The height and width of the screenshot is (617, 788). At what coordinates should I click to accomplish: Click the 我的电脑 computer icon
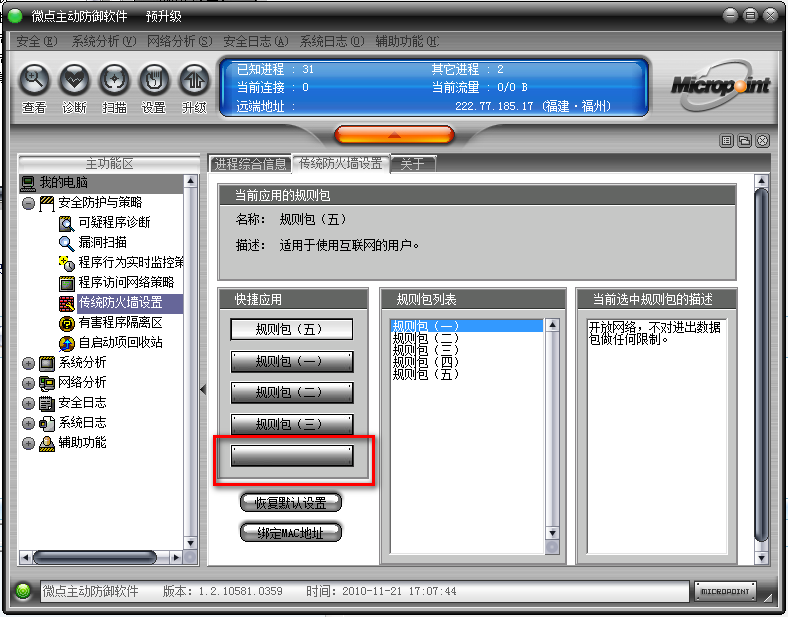click(28, 183)
